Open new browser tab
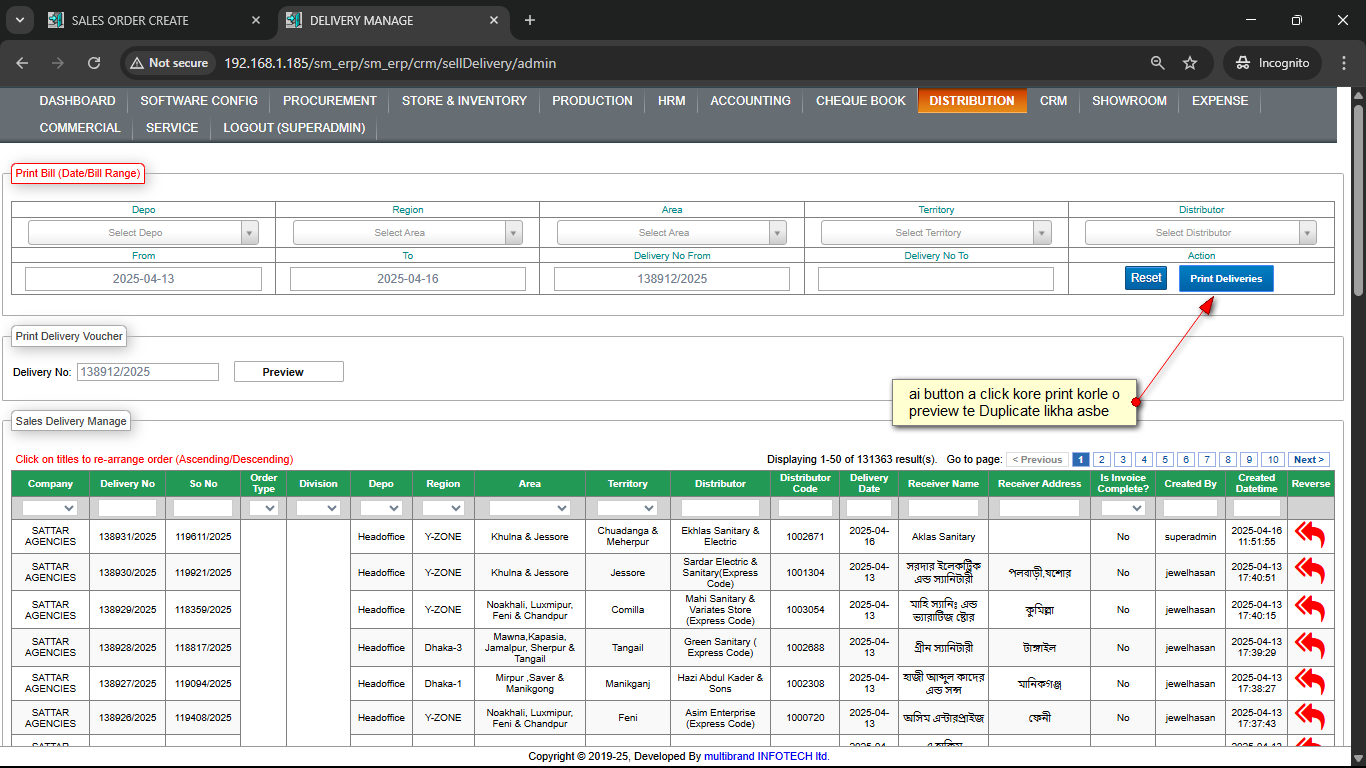Image resolution: width=1366 pixels, height=768 pixels. pos(530,20)
